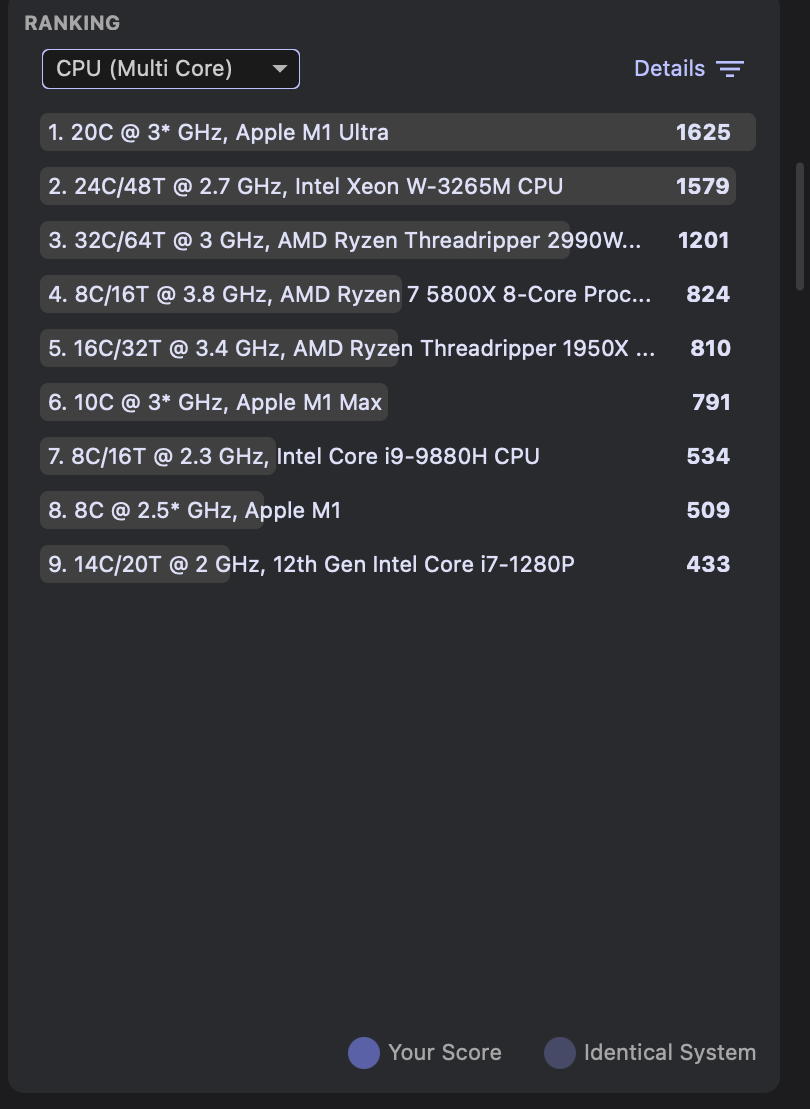Click the Your Score legend label
The image size is (810, 1109).
(445, 1053)
